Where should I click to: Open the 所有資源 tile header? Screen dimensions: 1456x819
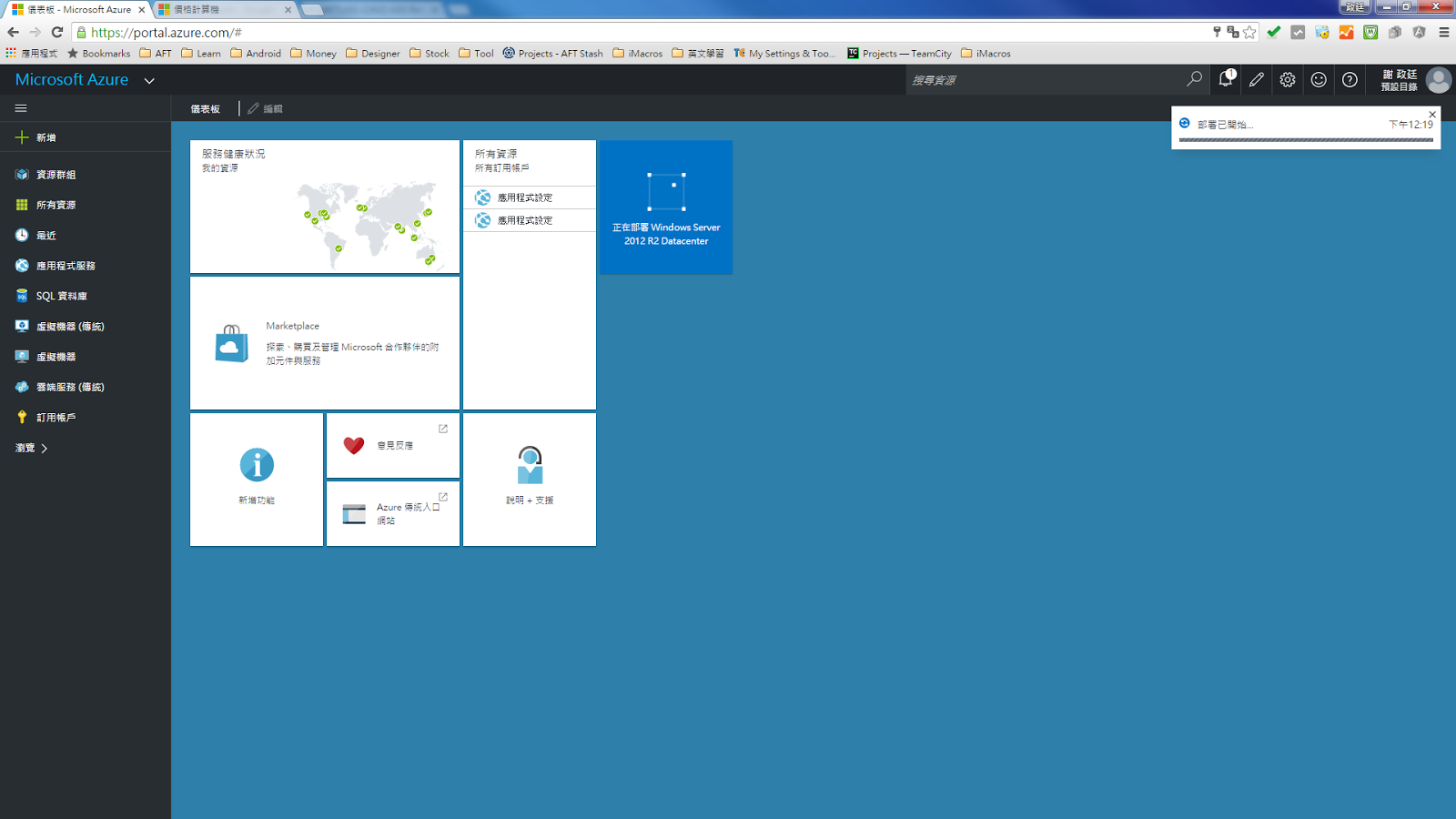[x=530, y=160]
